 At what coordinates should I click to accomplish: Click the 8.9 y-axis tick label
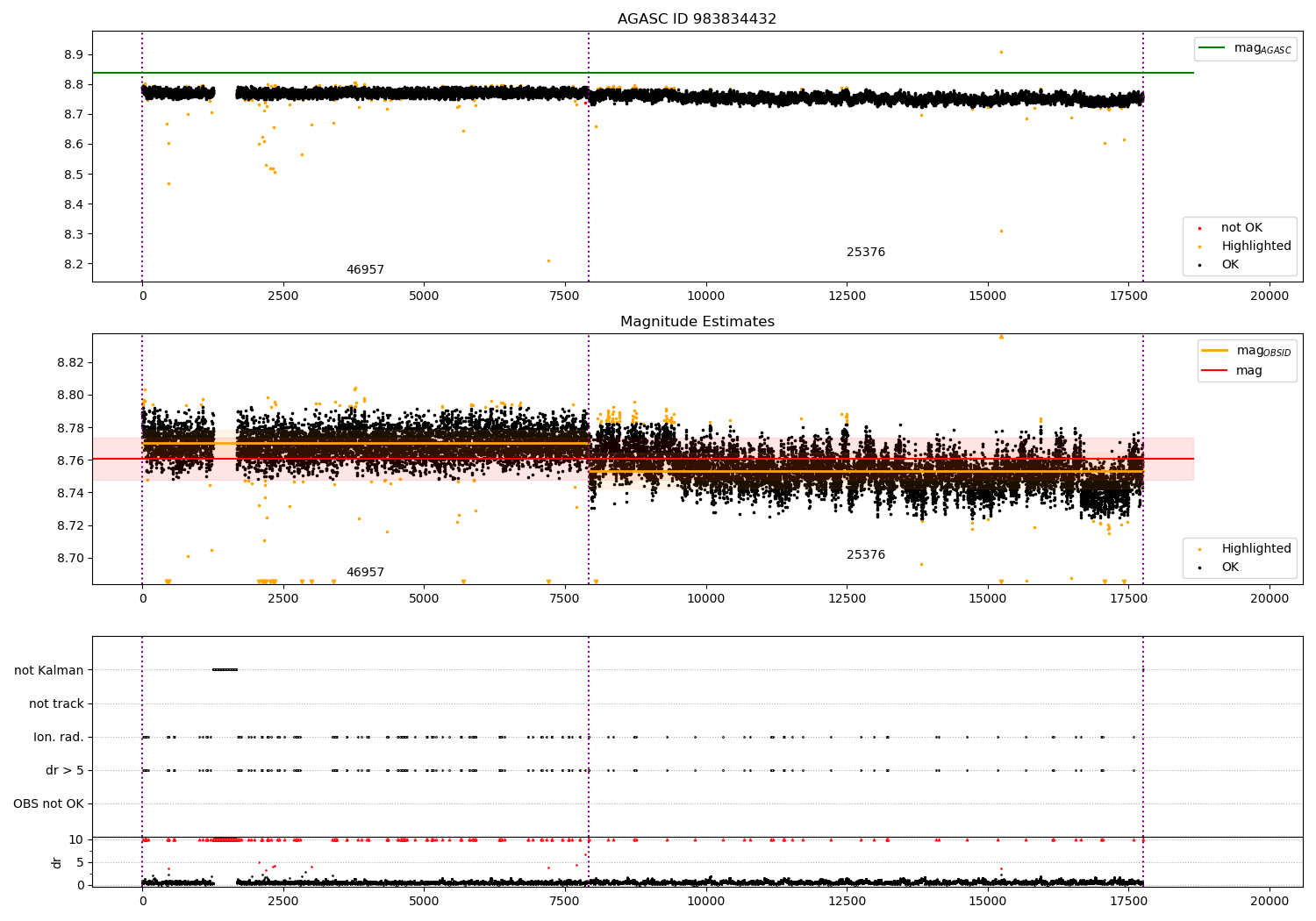(74, 54)
